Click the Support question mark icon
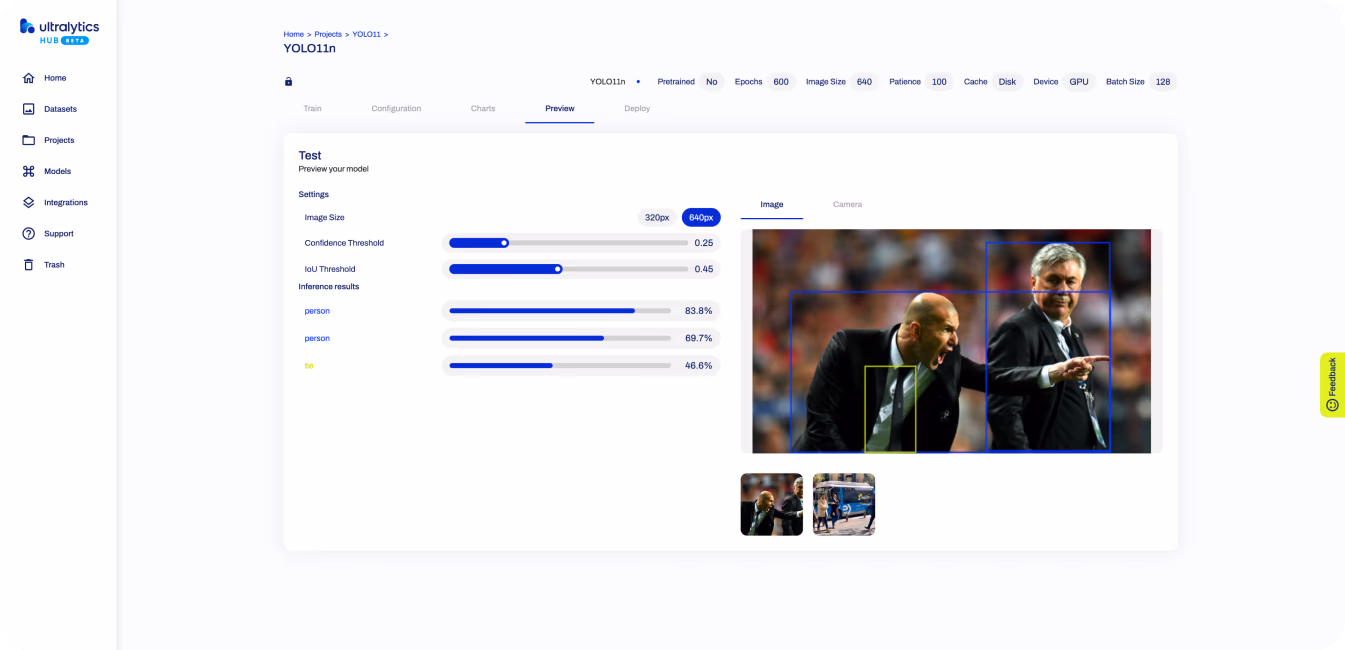The height and width of the screenshot is (650, 1345). (28, 233)
